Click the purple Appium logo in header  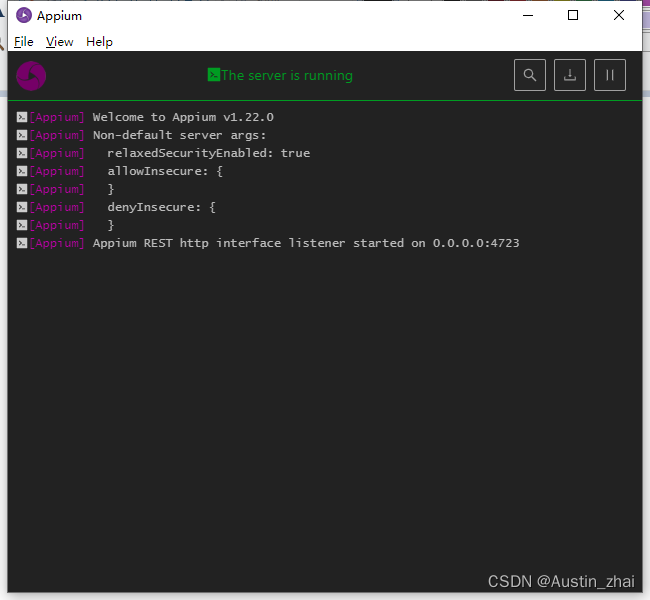pos(31,76)
